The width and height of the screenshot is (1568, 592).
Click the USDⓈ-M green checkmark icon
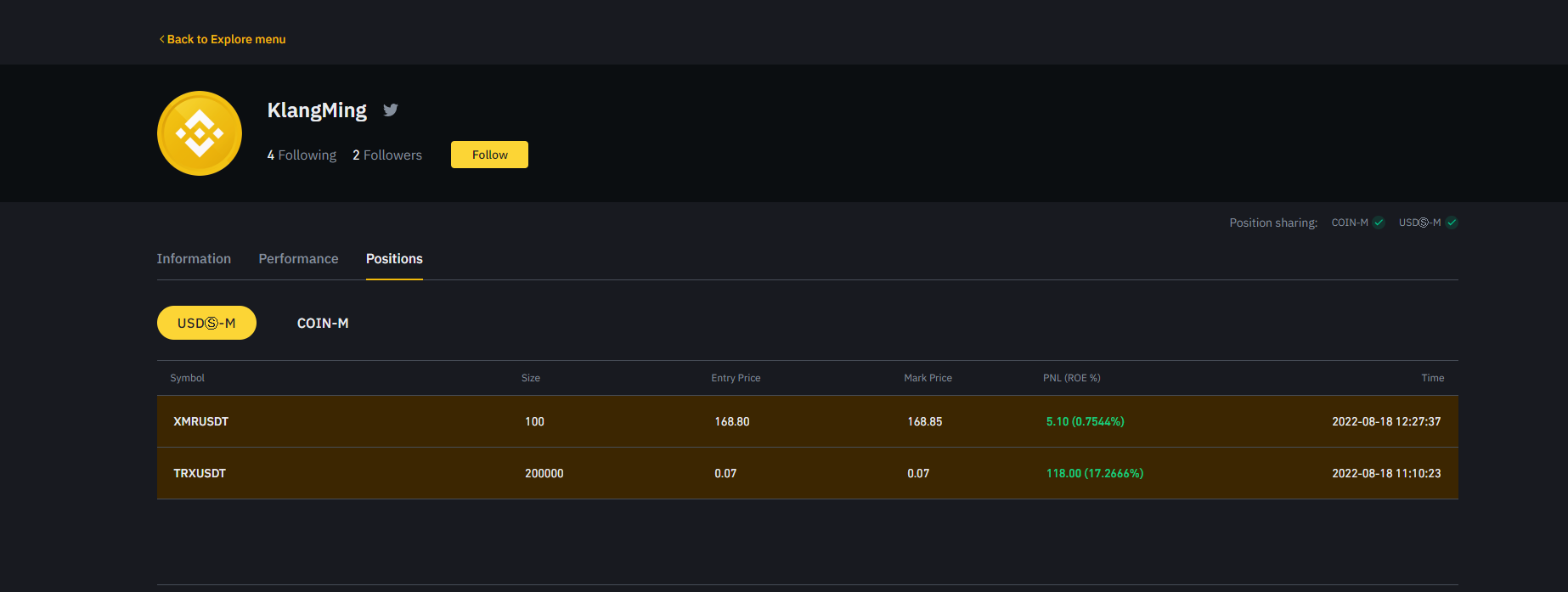click(x=1452, y=223)
